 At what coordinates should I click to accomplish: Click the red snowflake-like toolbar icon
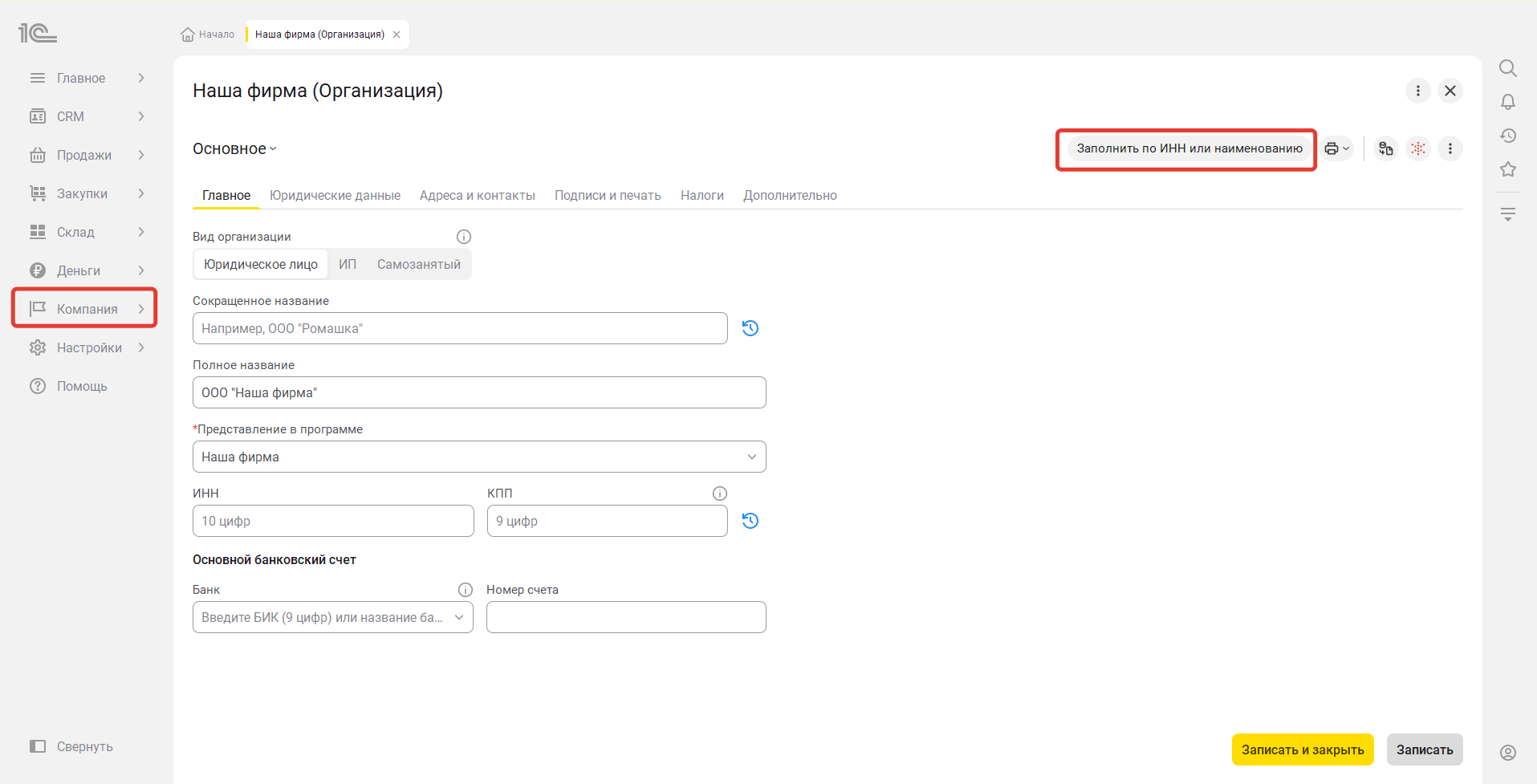coord(1418,148)
